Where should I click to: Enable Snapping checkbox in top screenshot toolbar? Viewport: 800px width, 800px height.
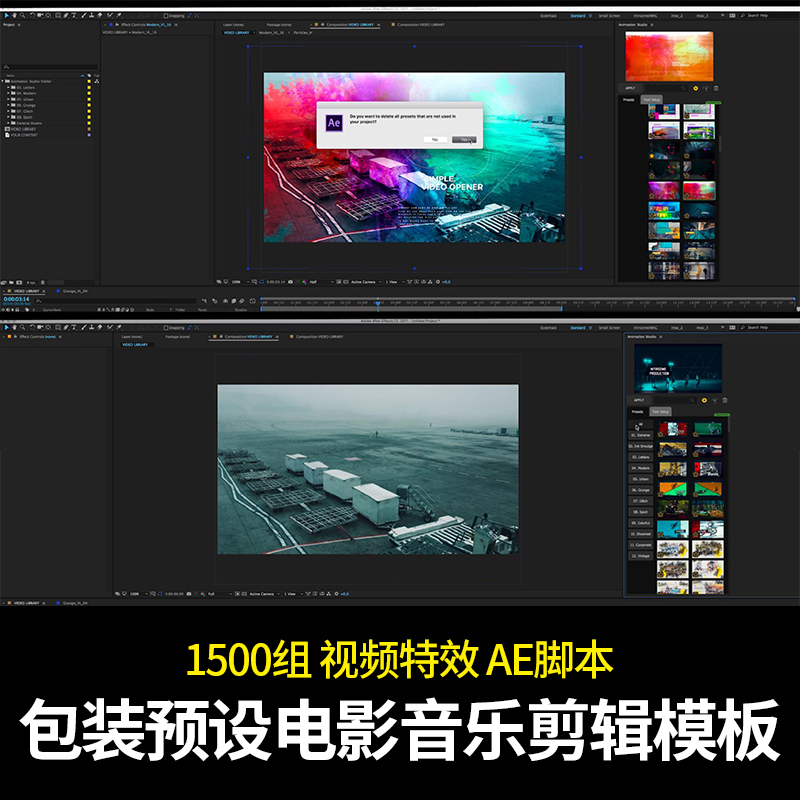pos(166,16)
